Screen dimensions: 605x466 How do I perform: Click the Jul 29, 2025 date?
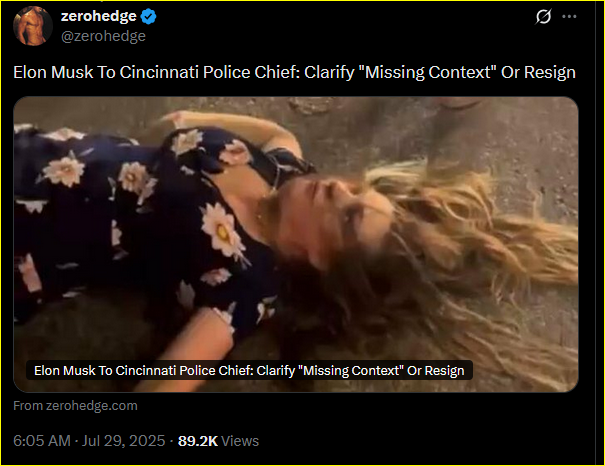pyautogui.click(x=123, y=441)
